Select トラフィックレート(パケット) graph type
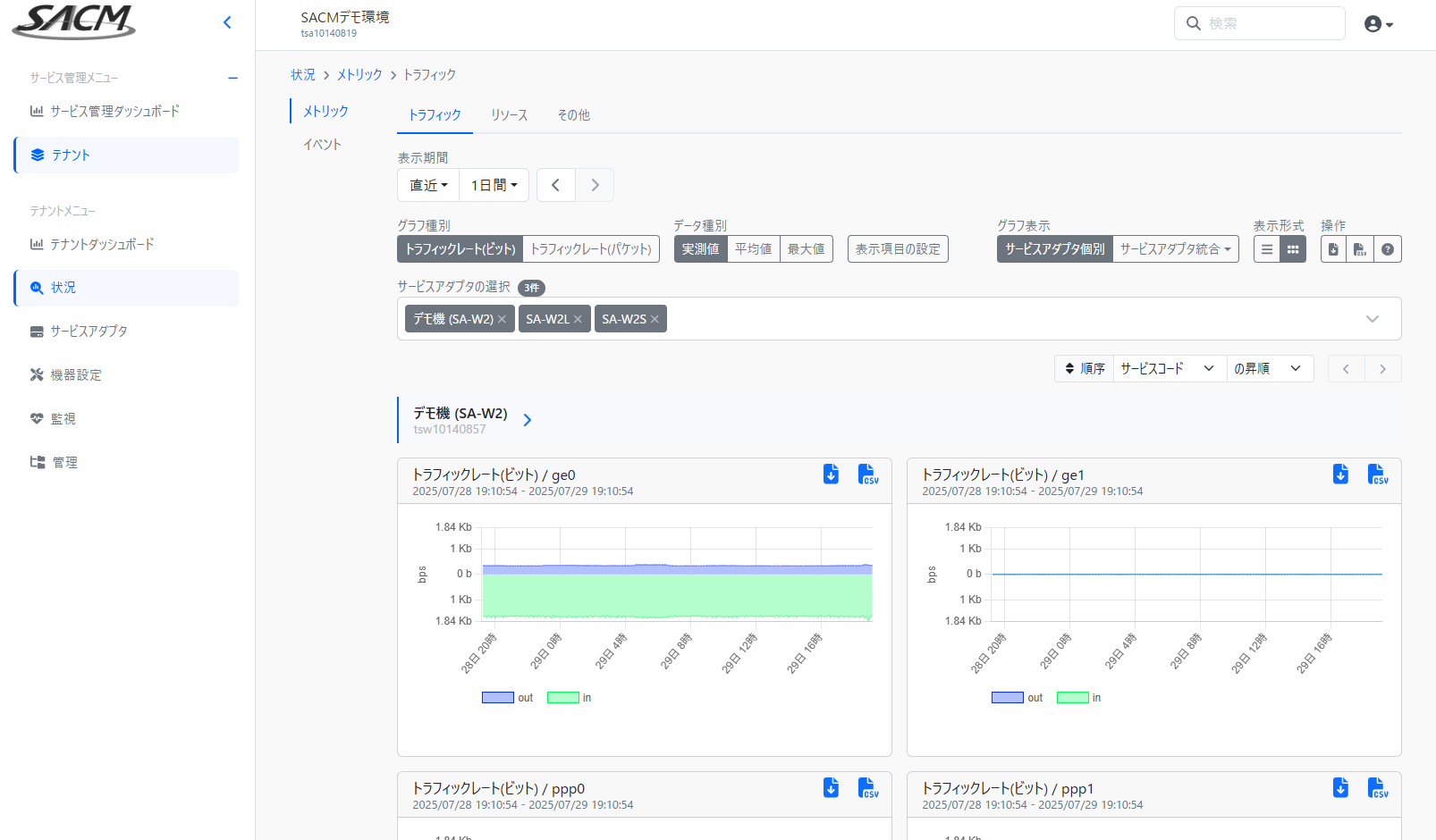1436x840 pixels. point(591,249)
